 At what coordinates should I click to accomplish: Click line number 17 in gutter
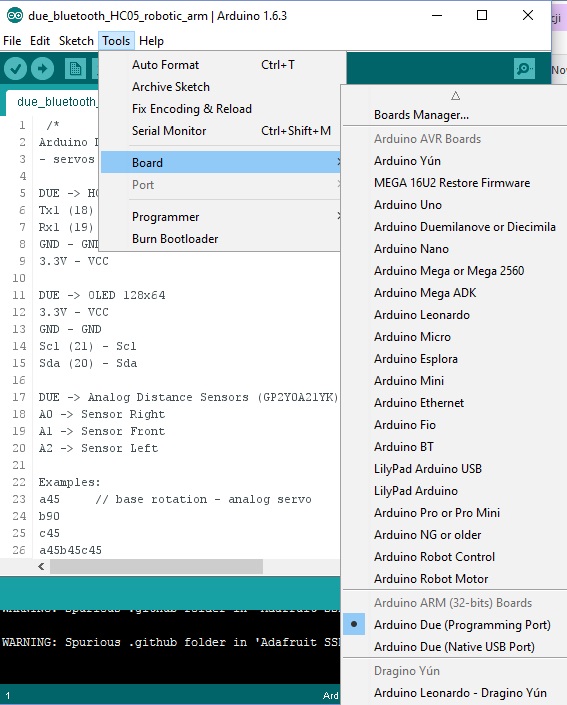click(18, 397)
